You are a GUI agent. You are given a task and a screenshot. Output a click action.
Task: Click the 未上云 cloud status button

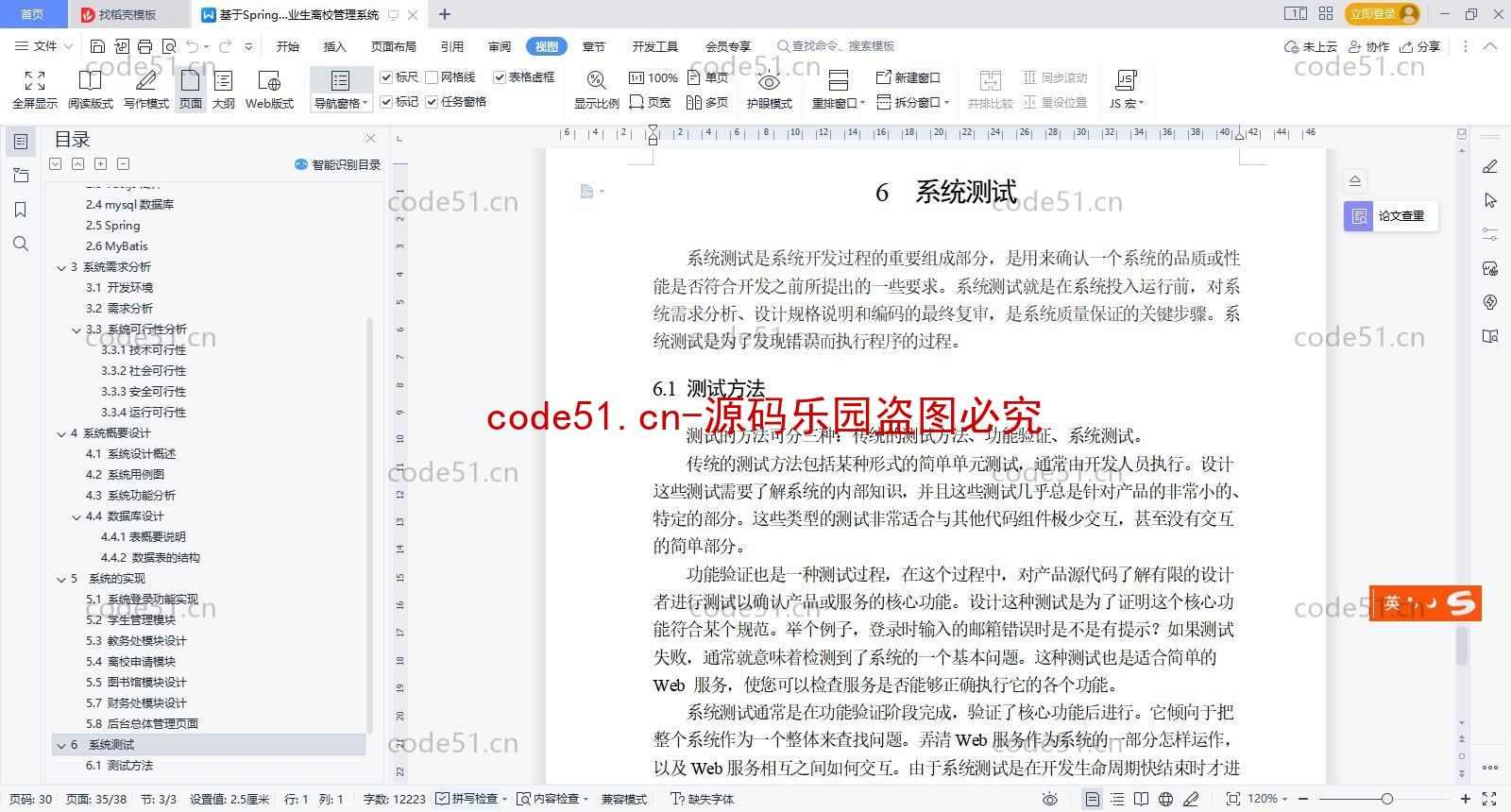tap(1311, 46)
